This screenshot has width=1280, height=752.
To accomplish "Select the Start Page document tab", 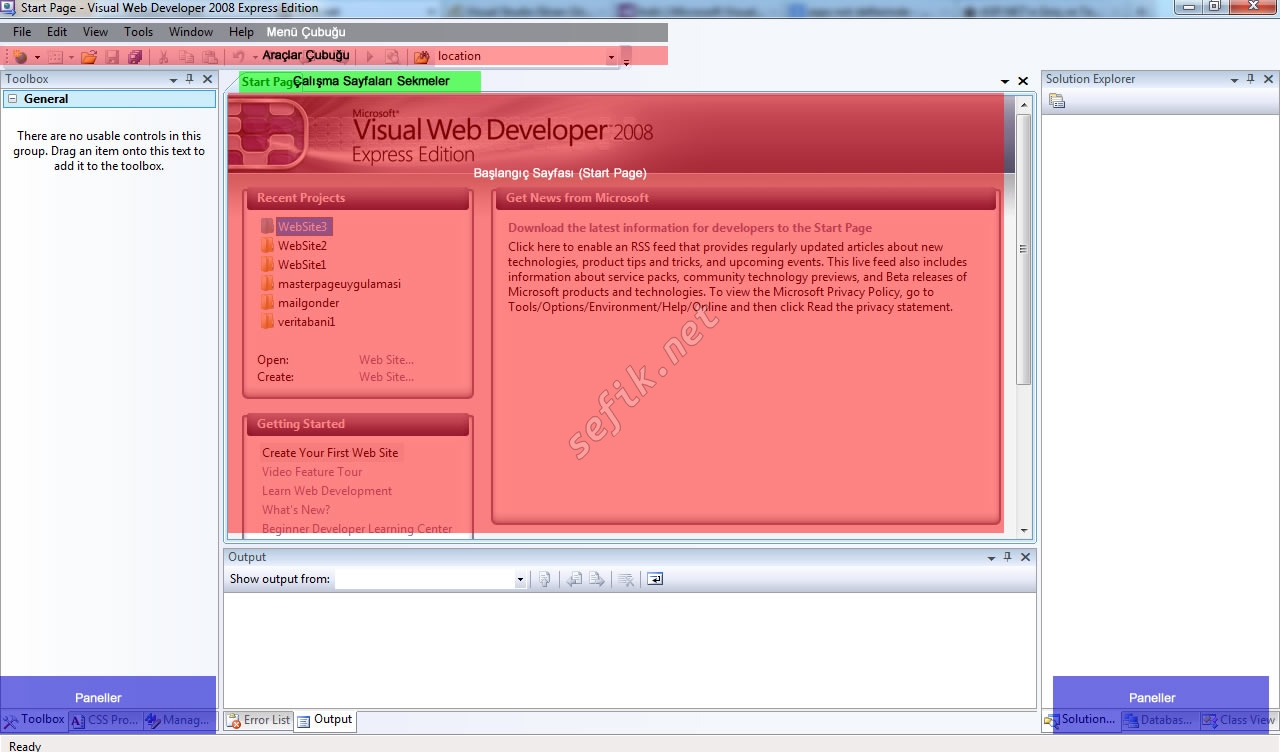I will (270, 82).
